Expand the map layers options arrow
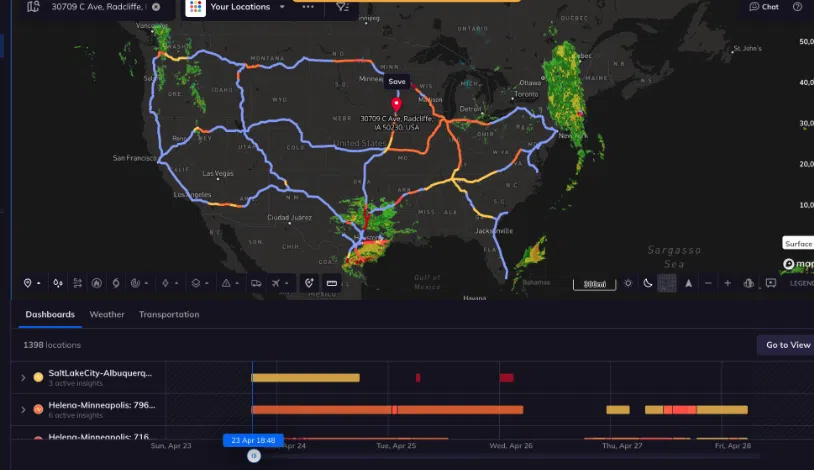Image resolution: width=814 pixels, height=470 pixels. pos(207,284)
